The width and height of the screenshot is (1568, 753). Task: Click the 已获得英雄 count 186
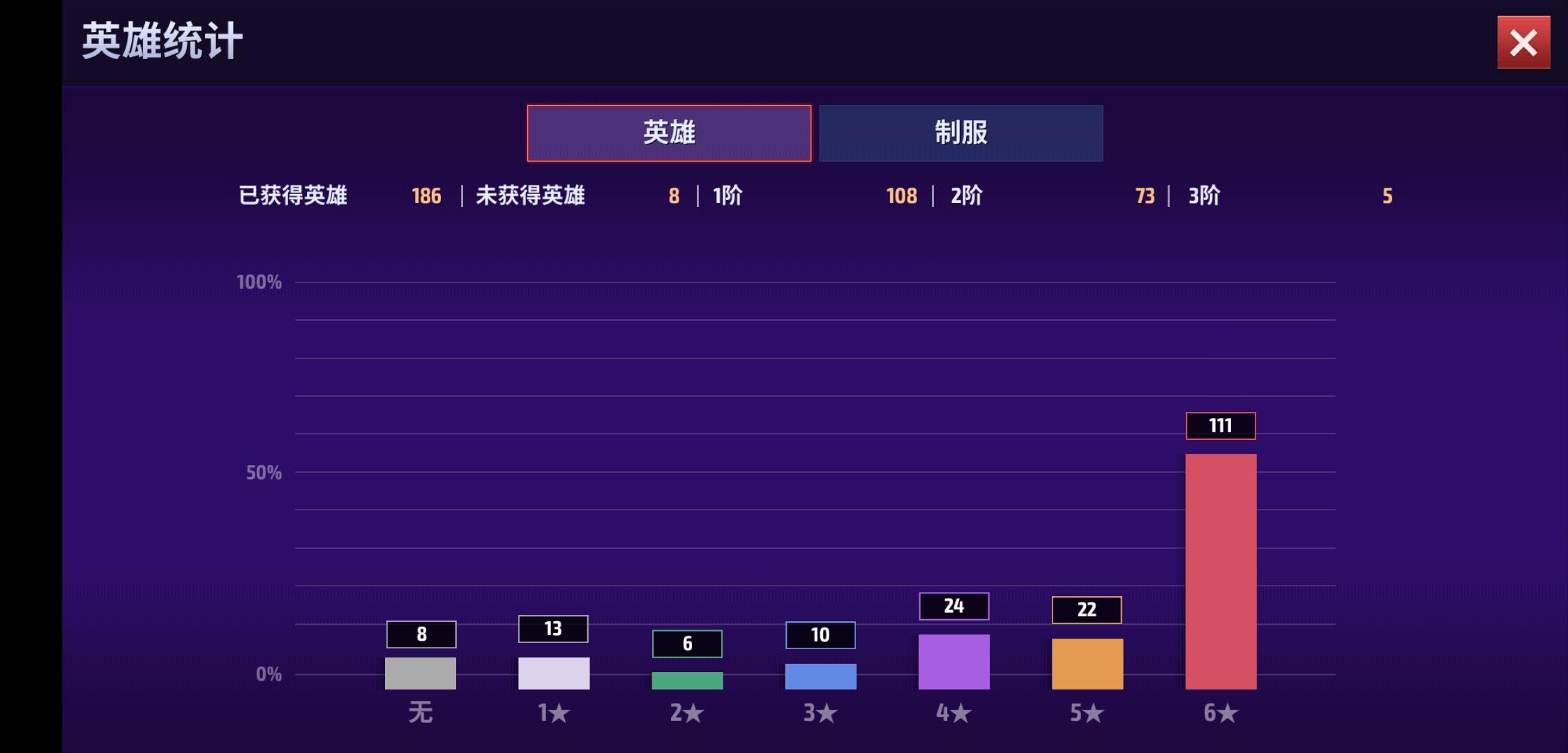point(426,196)
